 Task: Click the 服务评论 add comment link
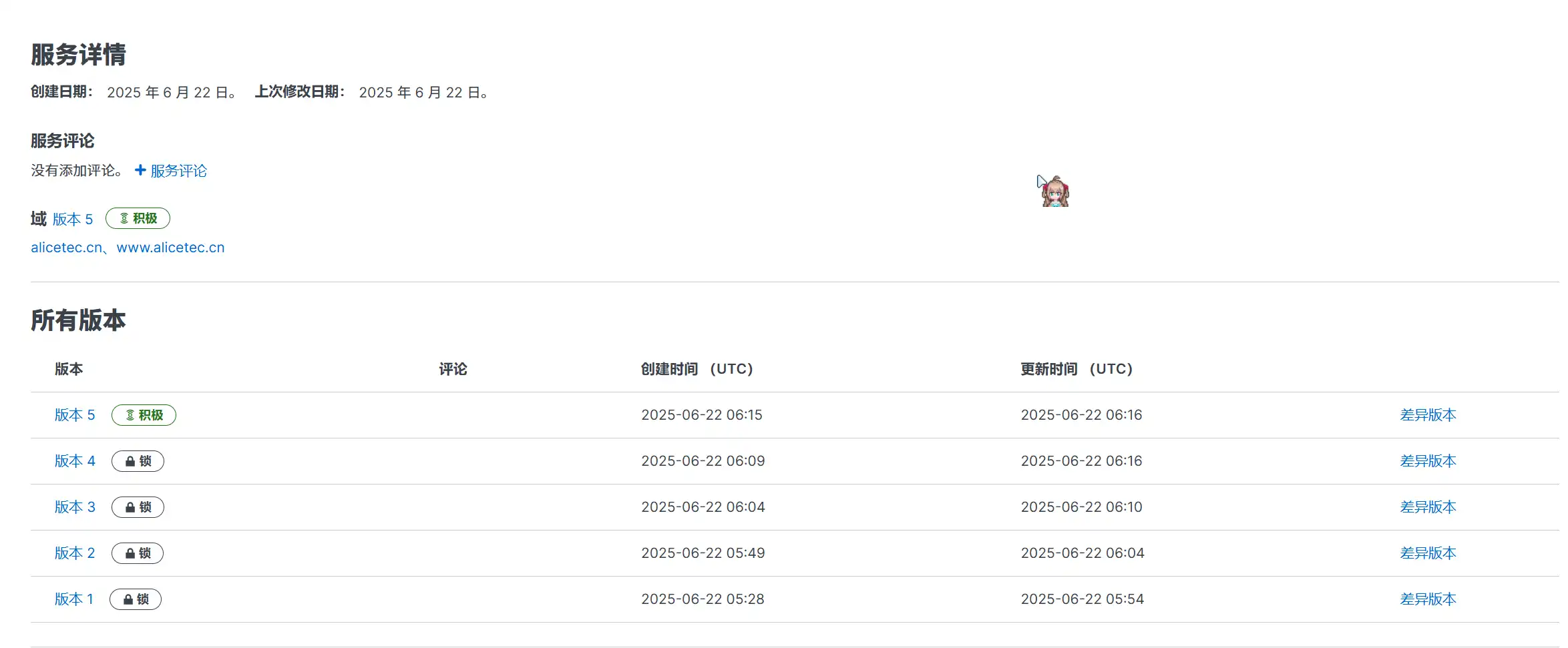[x=178, y=171]
